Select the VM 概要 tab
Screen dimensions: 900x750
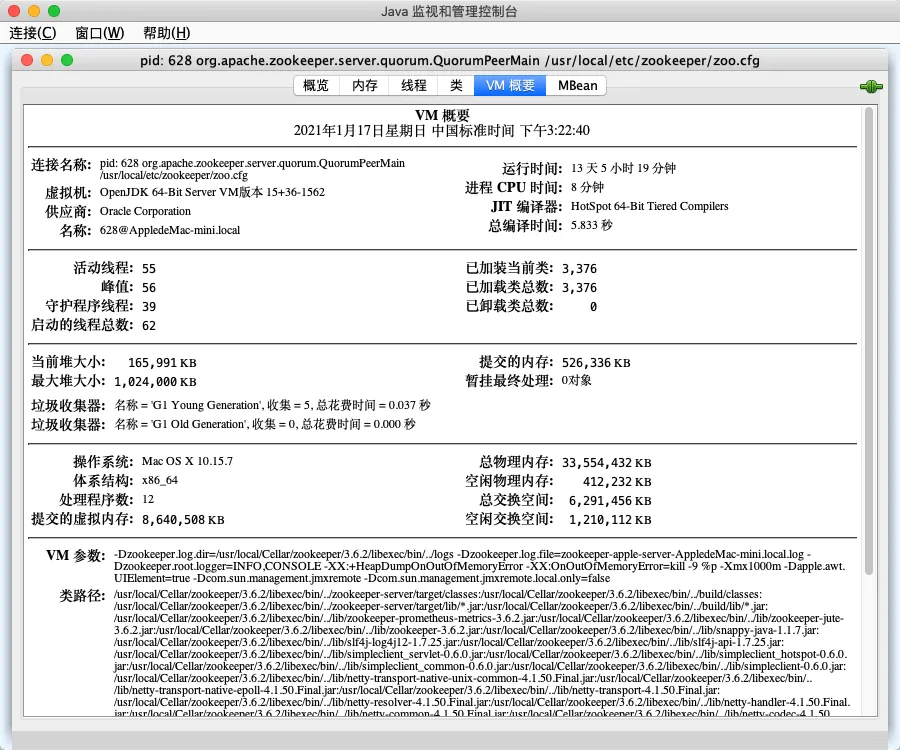tap(510, 86)
